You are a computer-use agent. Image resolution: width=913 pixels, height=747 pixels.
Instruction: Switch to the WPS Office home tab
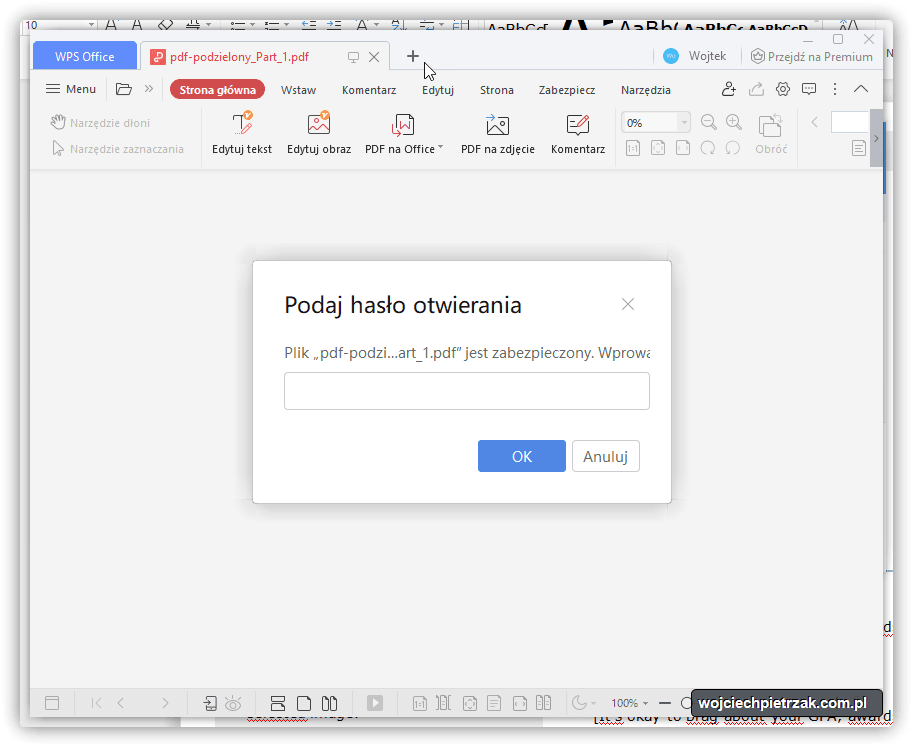84,56
